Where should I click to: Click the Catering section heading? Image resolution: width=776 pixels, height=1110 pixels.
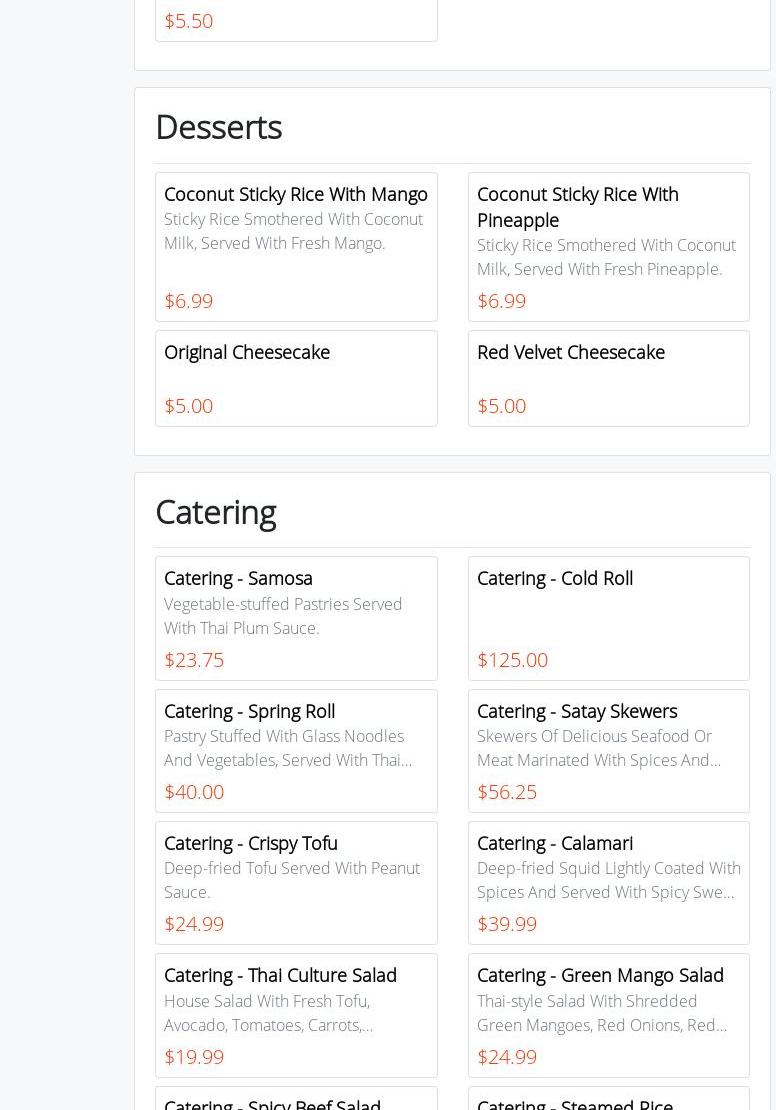pyautogui.click(x=216, y=512)
